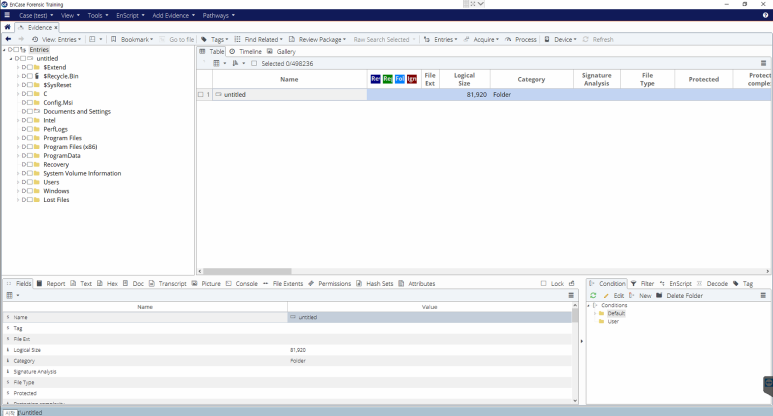
Task: Open the Pathways menu
Action: click(218, 15)
